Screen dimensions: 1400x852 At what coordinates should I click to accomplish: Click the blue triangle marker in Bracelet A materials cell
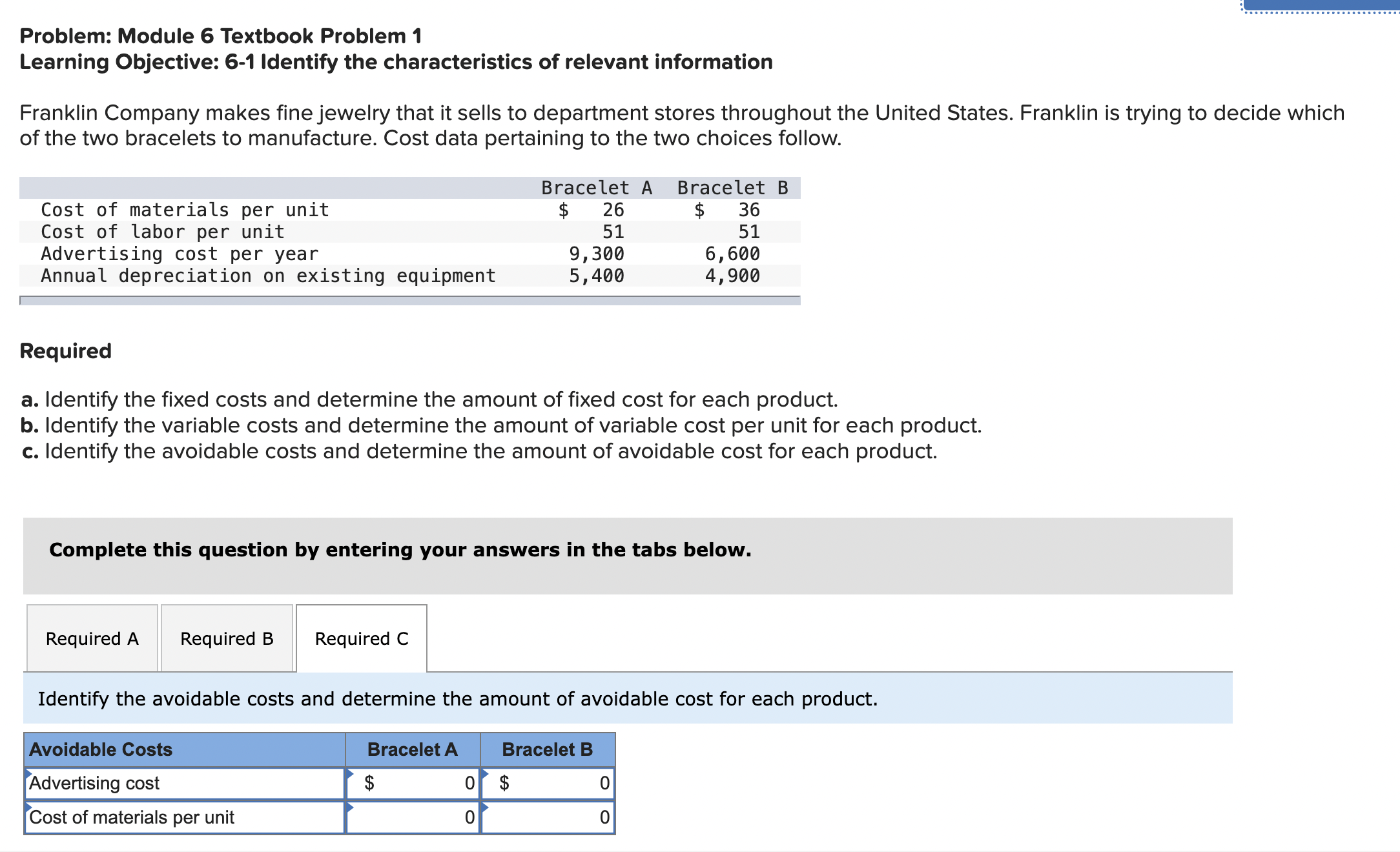350,807
